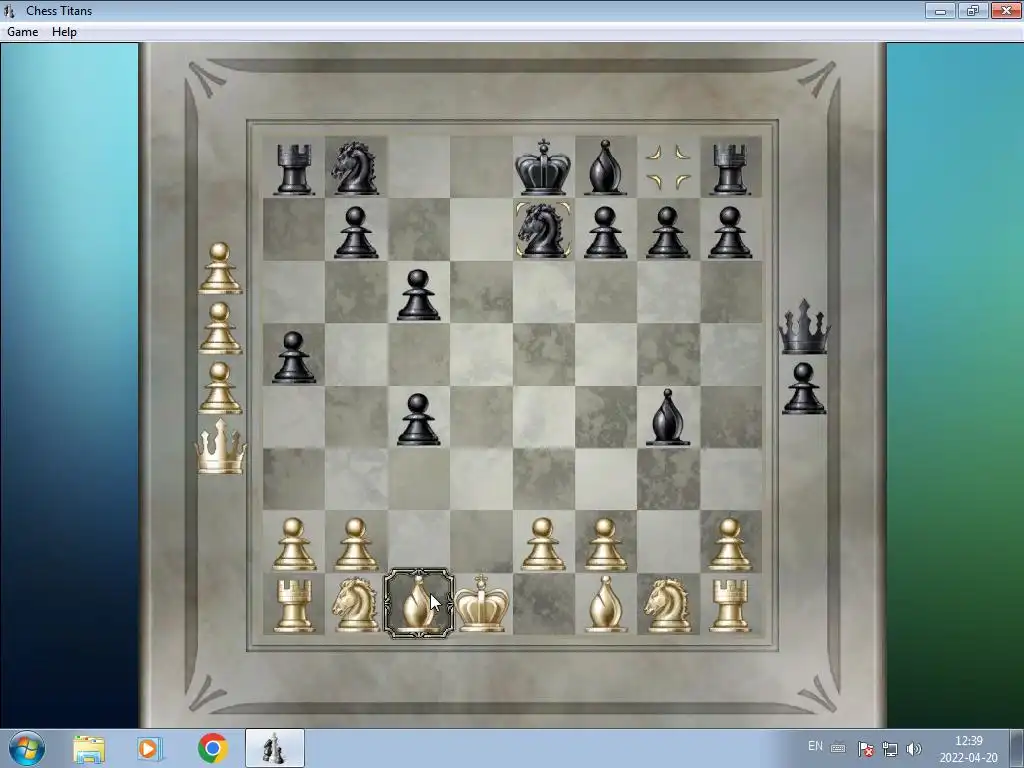1024x768 pixels.
Task: Click the black pawn on a5
Action: point(293,357)
